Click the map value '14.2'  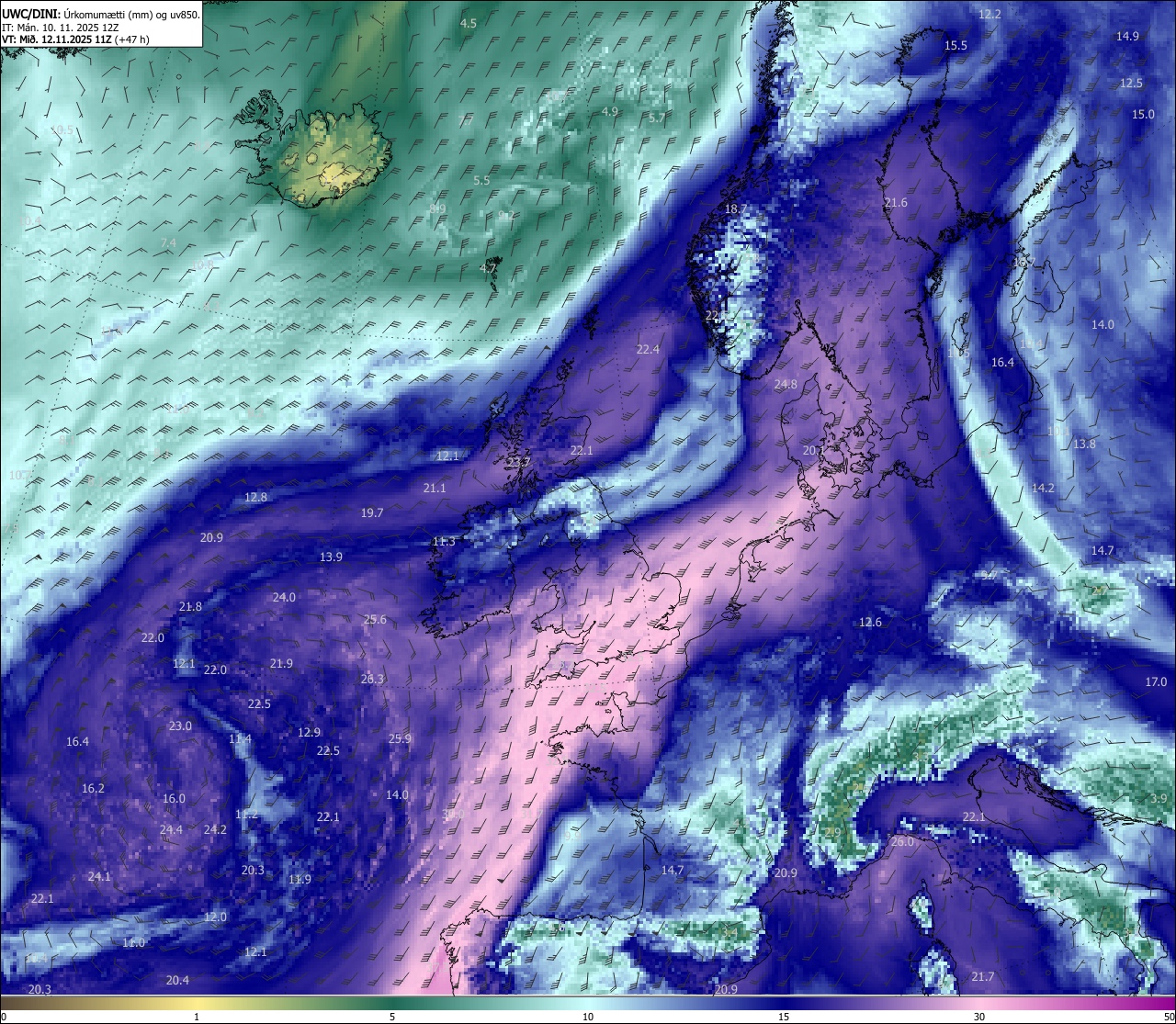pyautogui.click(x=1043, y=488)
